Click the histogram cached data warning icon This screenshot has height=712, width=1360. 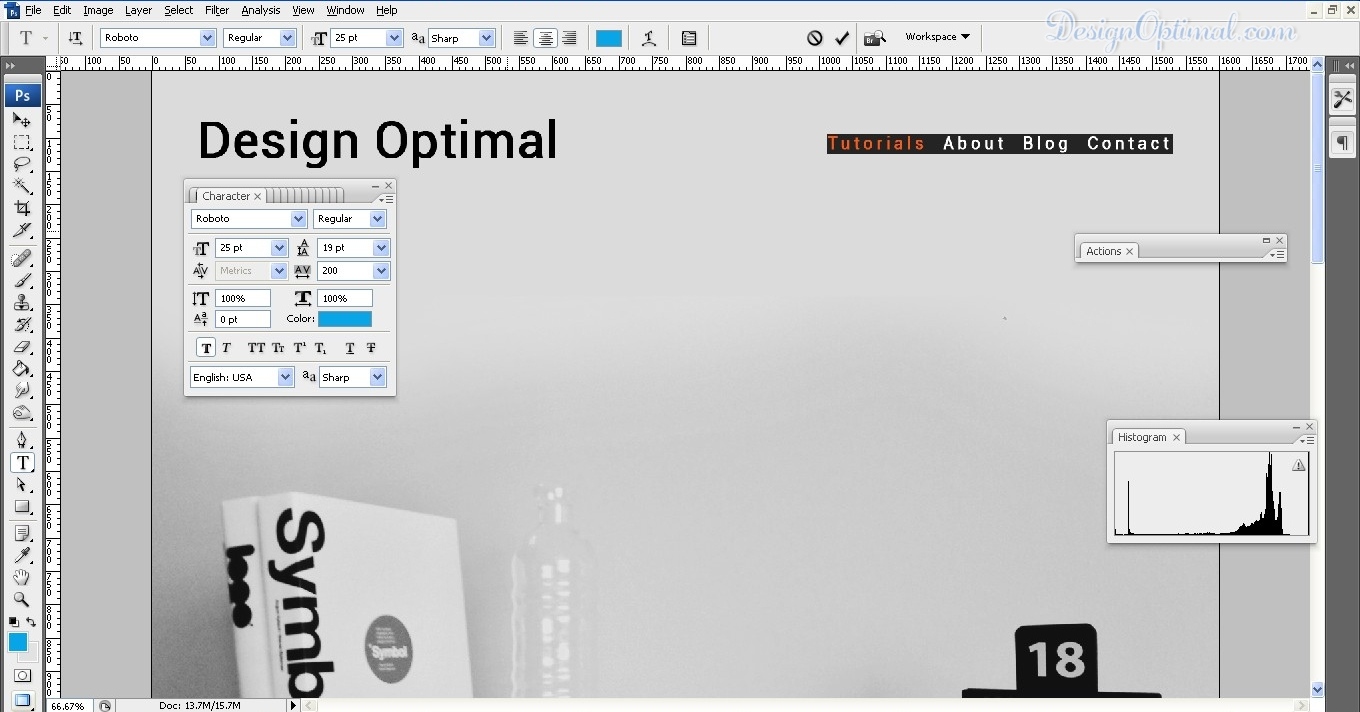click(x=1298, y=465)
